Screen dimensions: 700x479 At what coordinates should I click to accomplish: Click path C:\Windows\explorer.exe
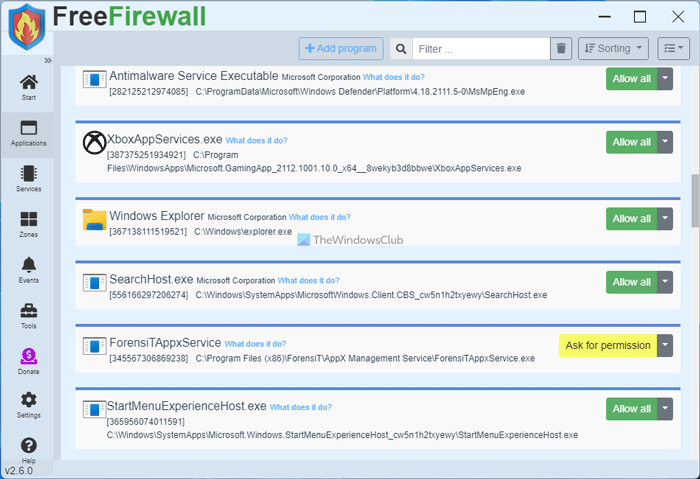point(243,232)
